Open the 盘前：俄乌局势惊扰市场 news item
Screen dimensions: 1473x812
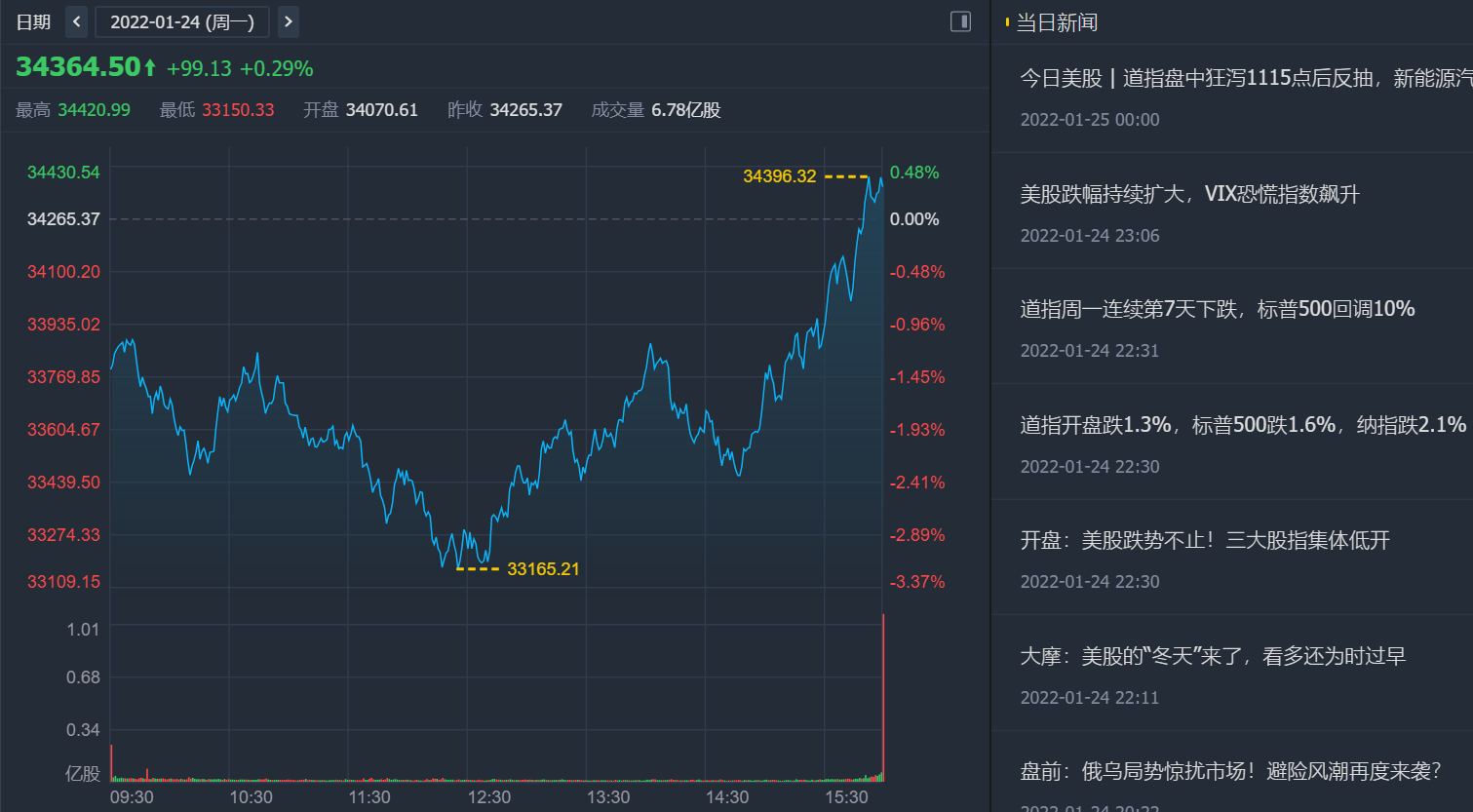[1230, 771]
